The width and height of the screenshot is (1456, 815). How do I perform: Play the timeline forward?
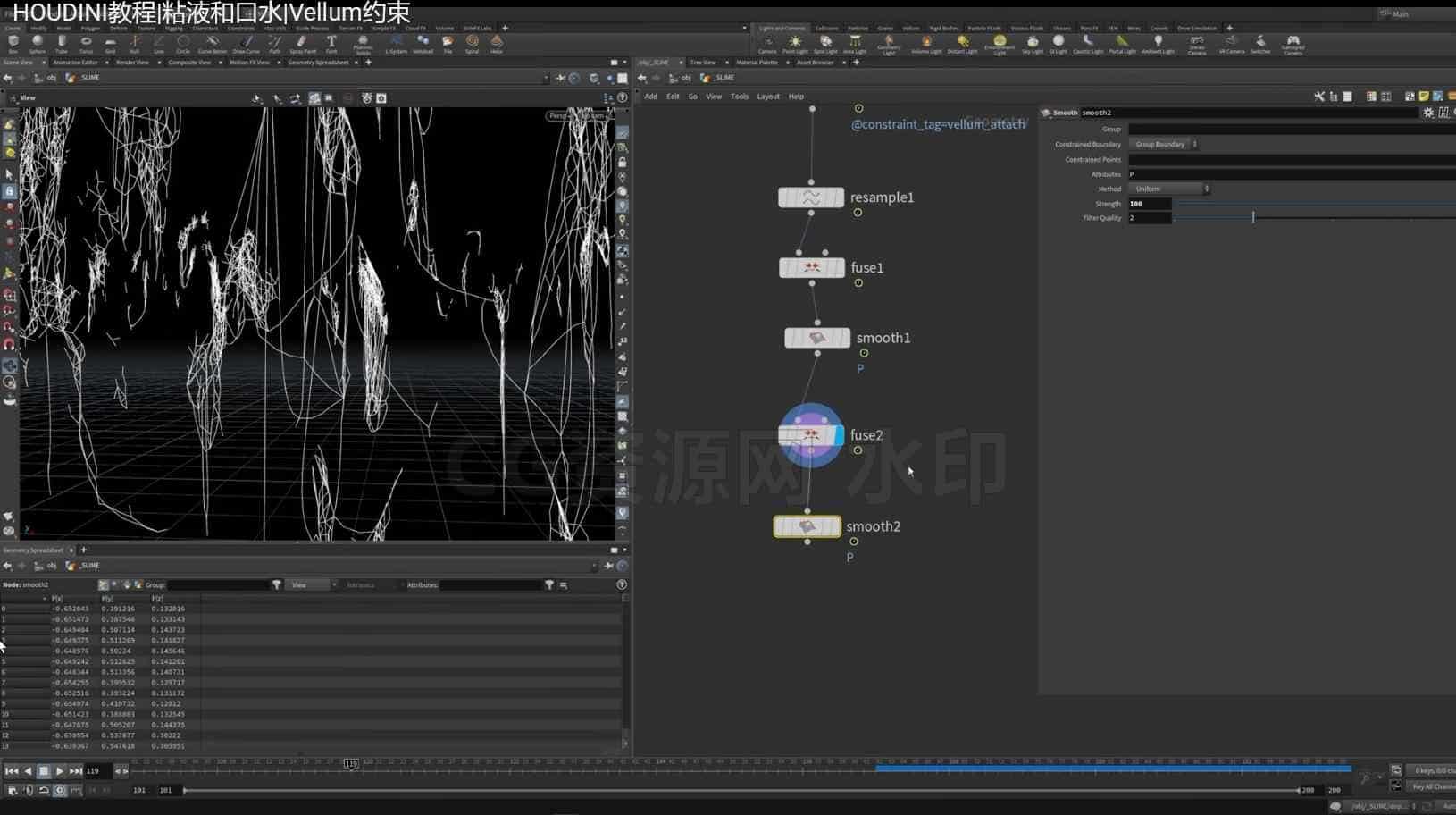(x=59, y=770)
